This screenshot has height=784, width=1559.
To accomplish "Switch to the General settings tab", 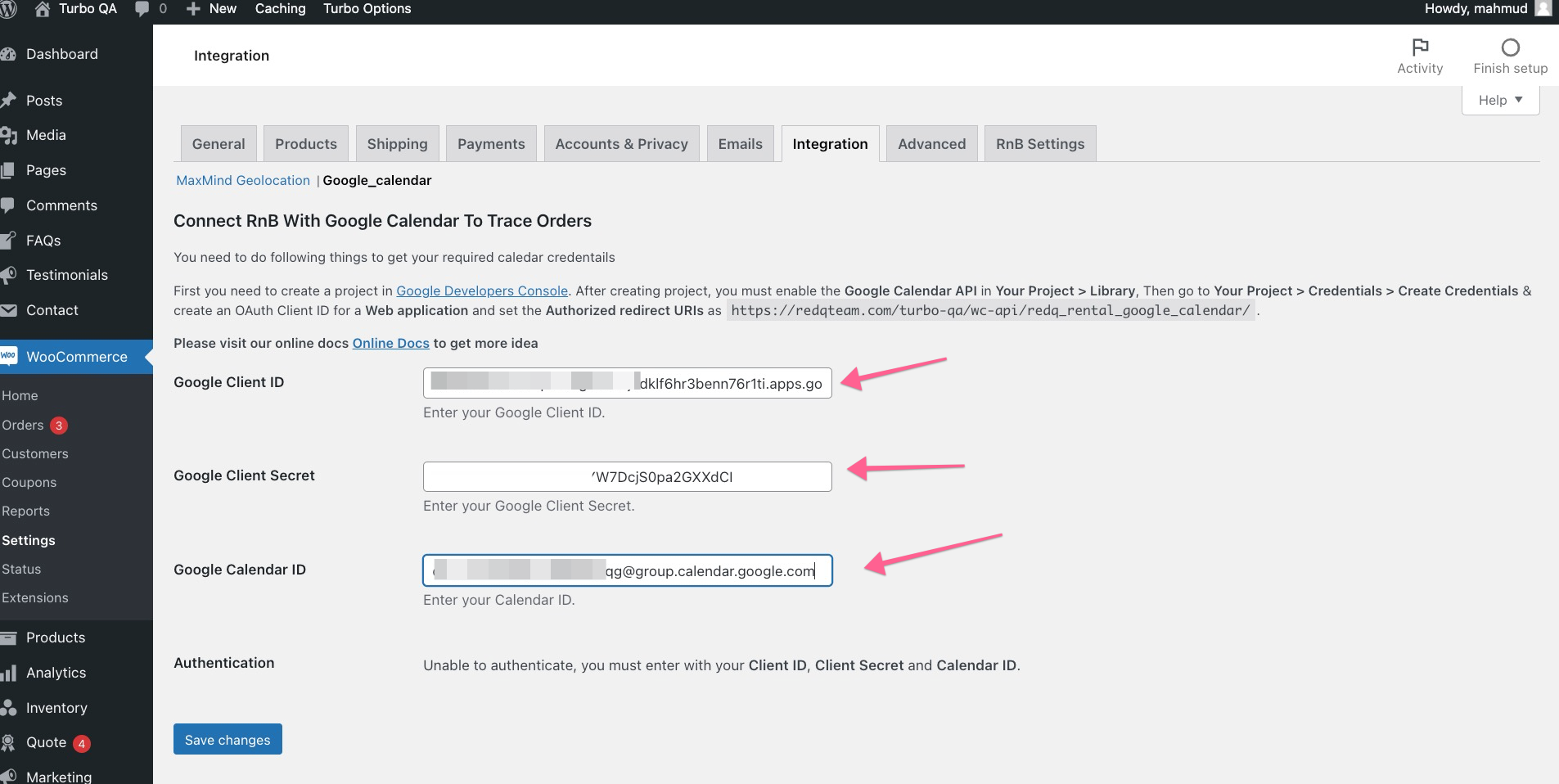I will 219,144.
